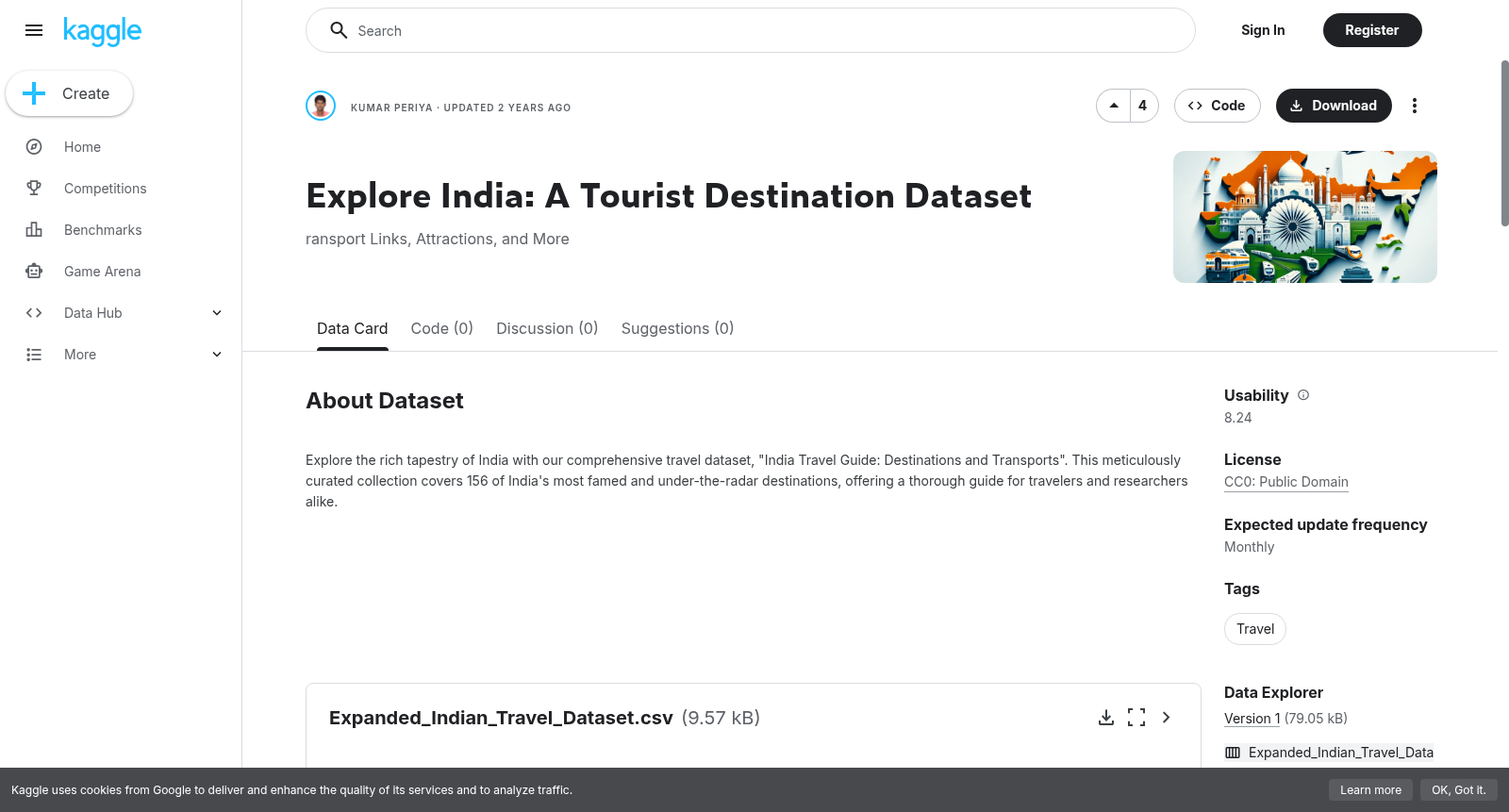The width and height of the screenshot is (1509, 812).
Task: Open Home via compass icon
Action: click(x=34, y=147)
